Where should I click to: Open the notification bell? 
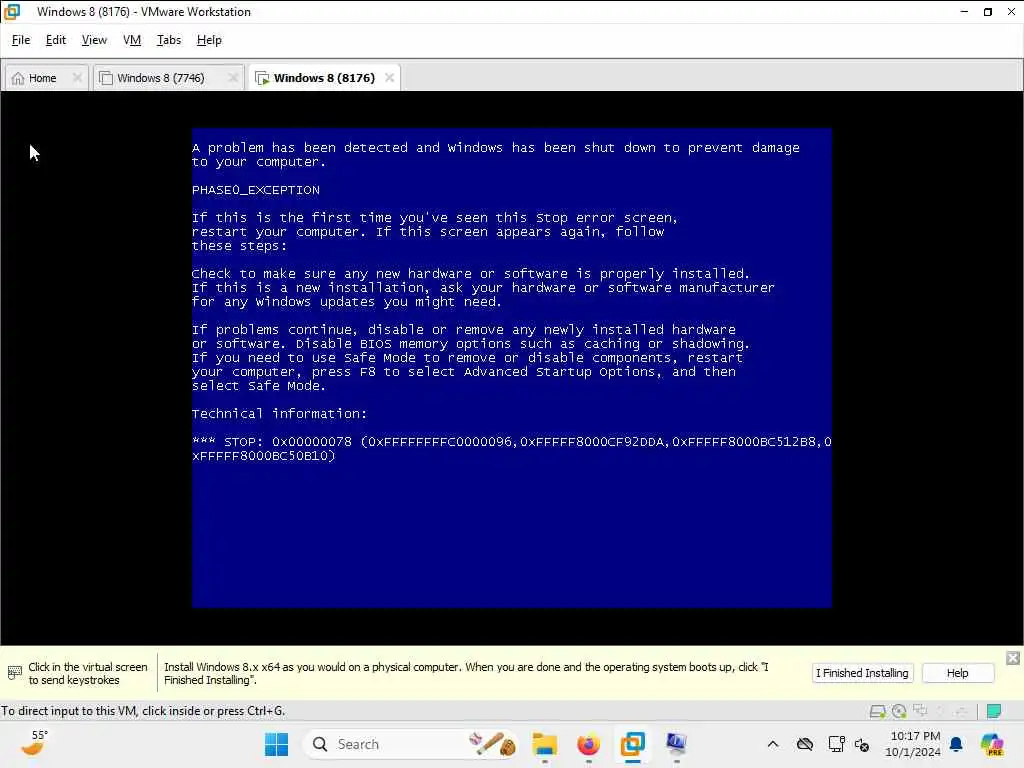956,744
